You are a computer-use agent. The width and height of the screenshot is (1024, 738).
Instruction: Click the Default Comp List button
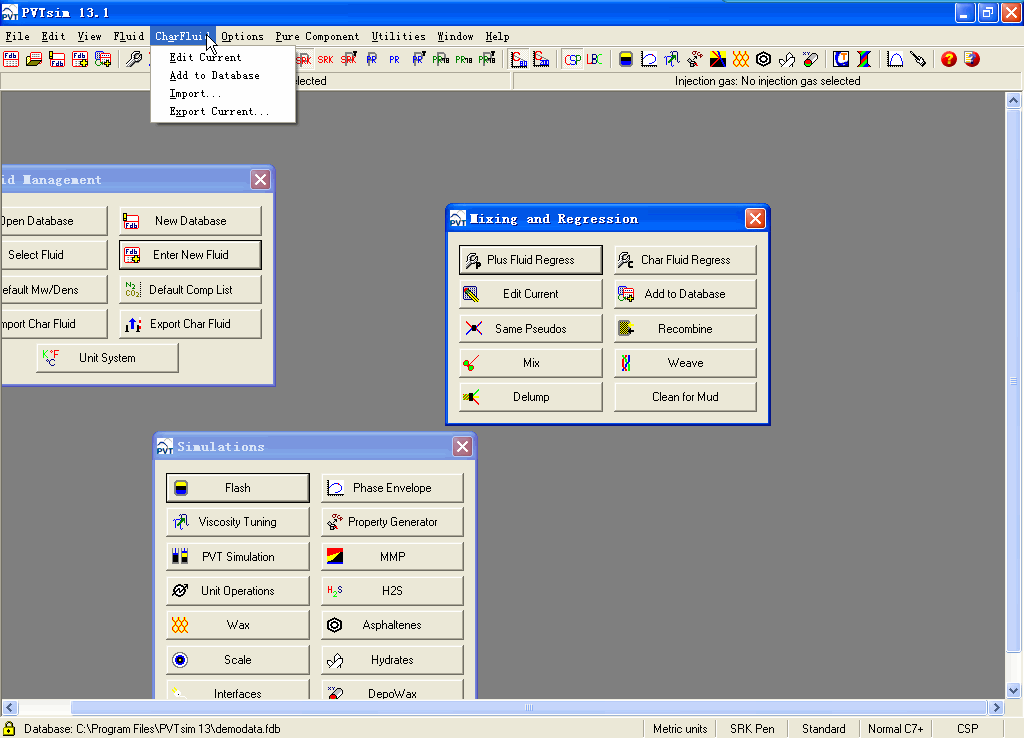pos(190,289)
